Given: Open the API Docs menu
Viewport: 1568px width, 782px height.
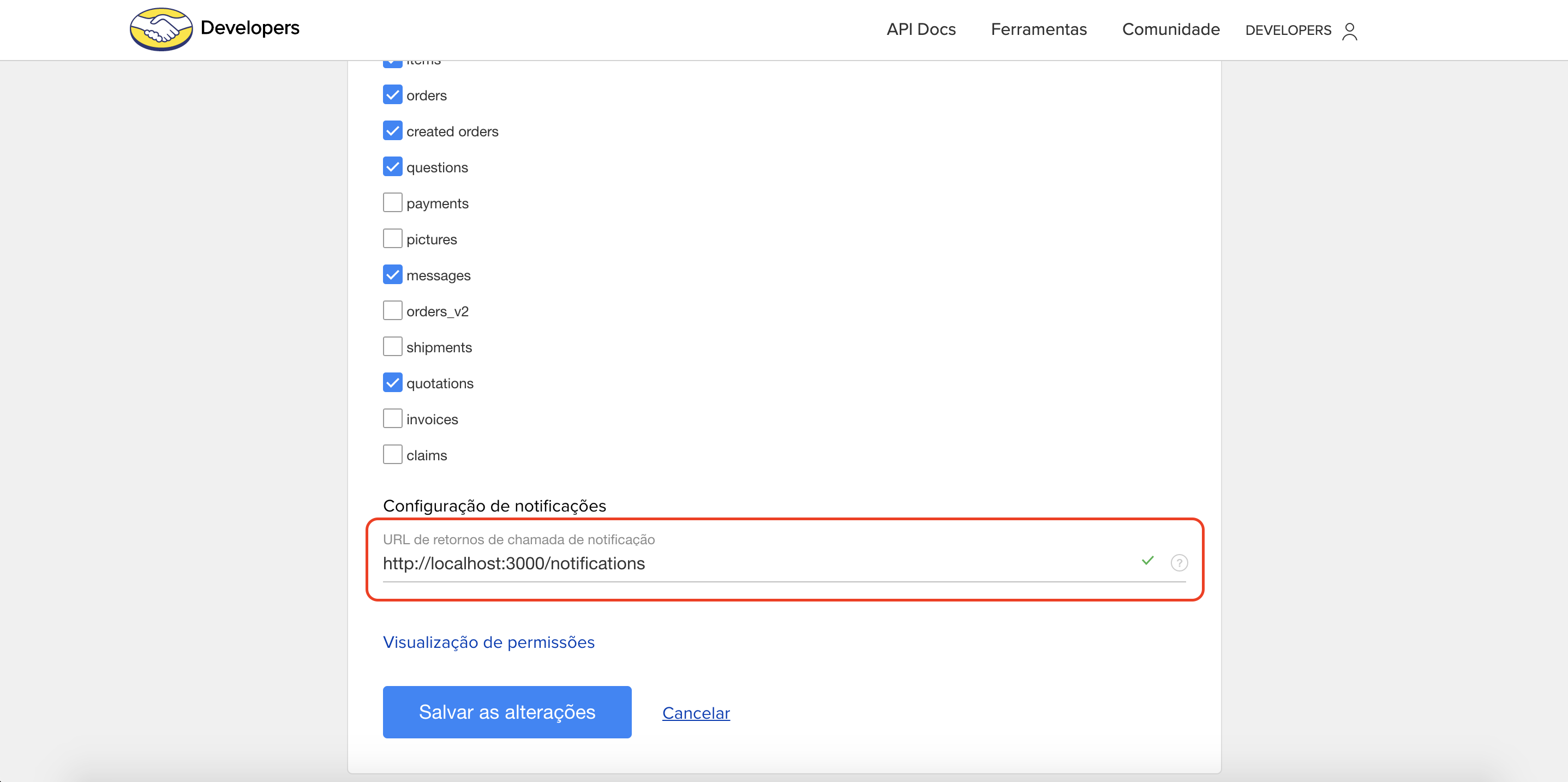Looking at the screenshot, I should [920, 29].
